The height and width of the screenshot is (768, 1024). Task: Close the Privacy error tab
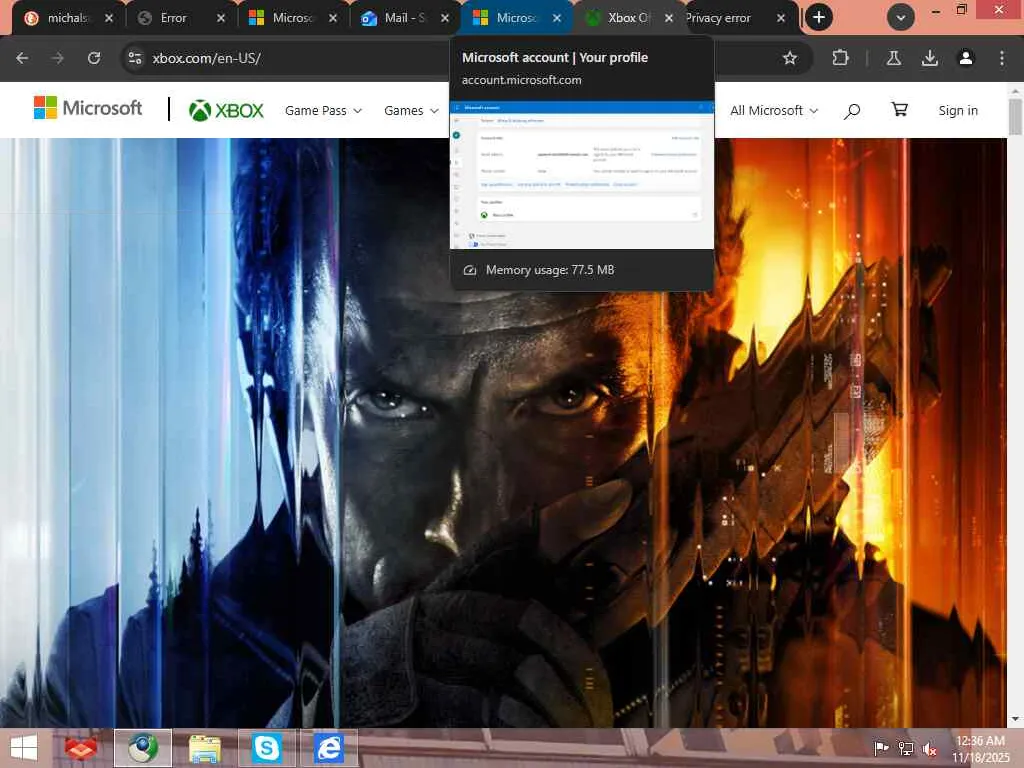(x=780, y=18)
